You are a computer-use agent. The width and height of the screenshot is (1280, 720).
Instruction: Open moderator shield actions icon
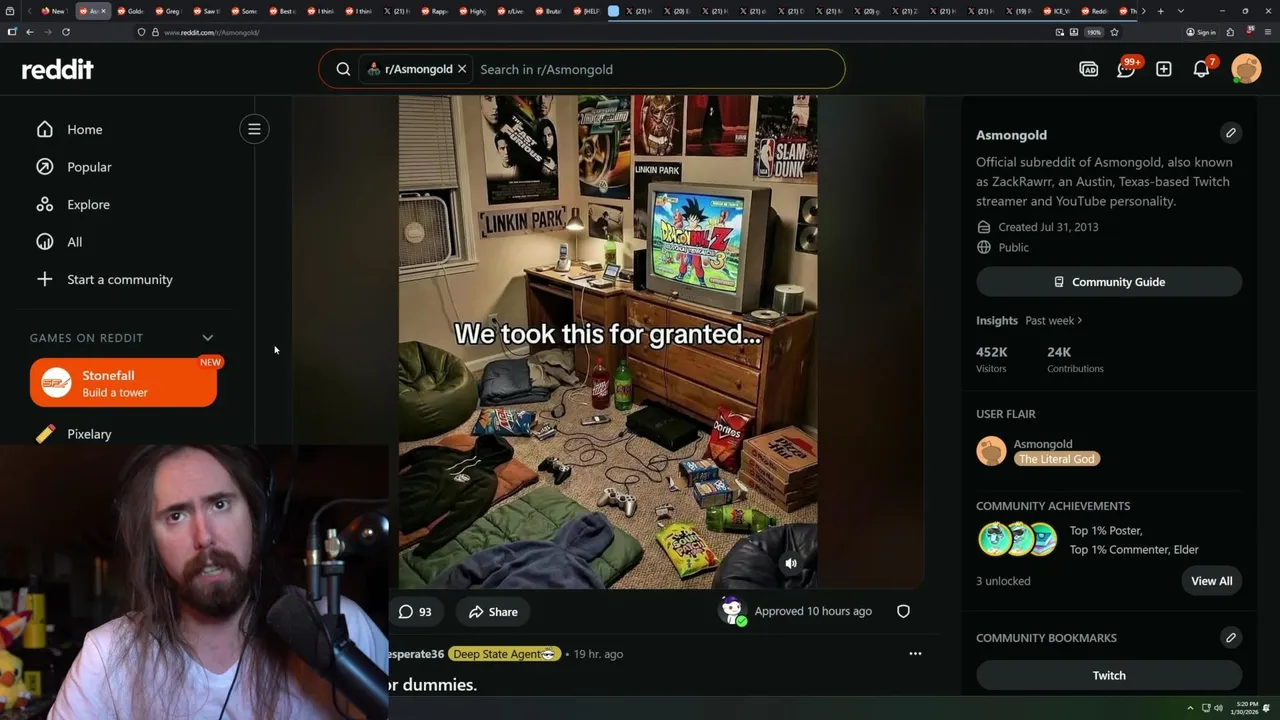[903, 611]
